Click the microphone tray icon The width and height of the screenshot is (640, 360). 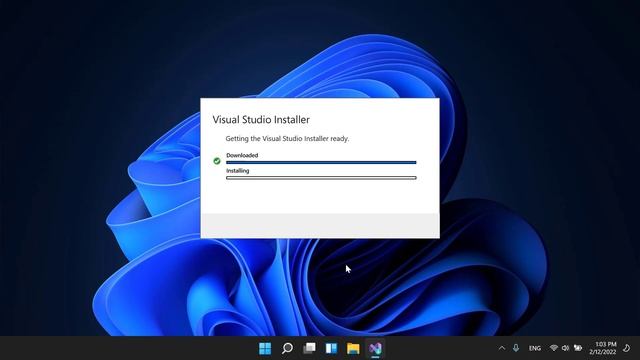[516, 348]
